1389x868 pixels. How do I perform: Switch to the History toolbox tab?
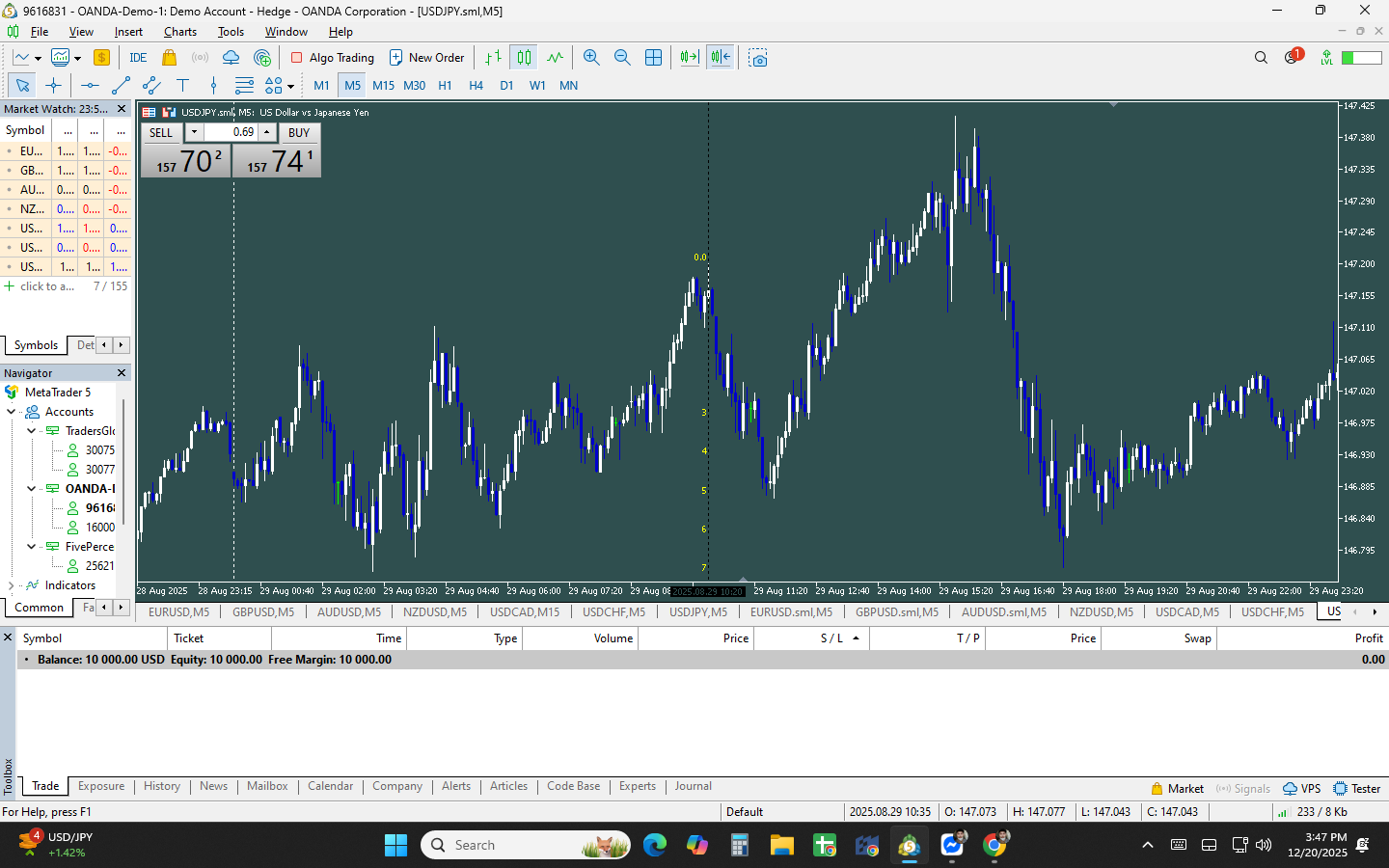pos(162,786)
